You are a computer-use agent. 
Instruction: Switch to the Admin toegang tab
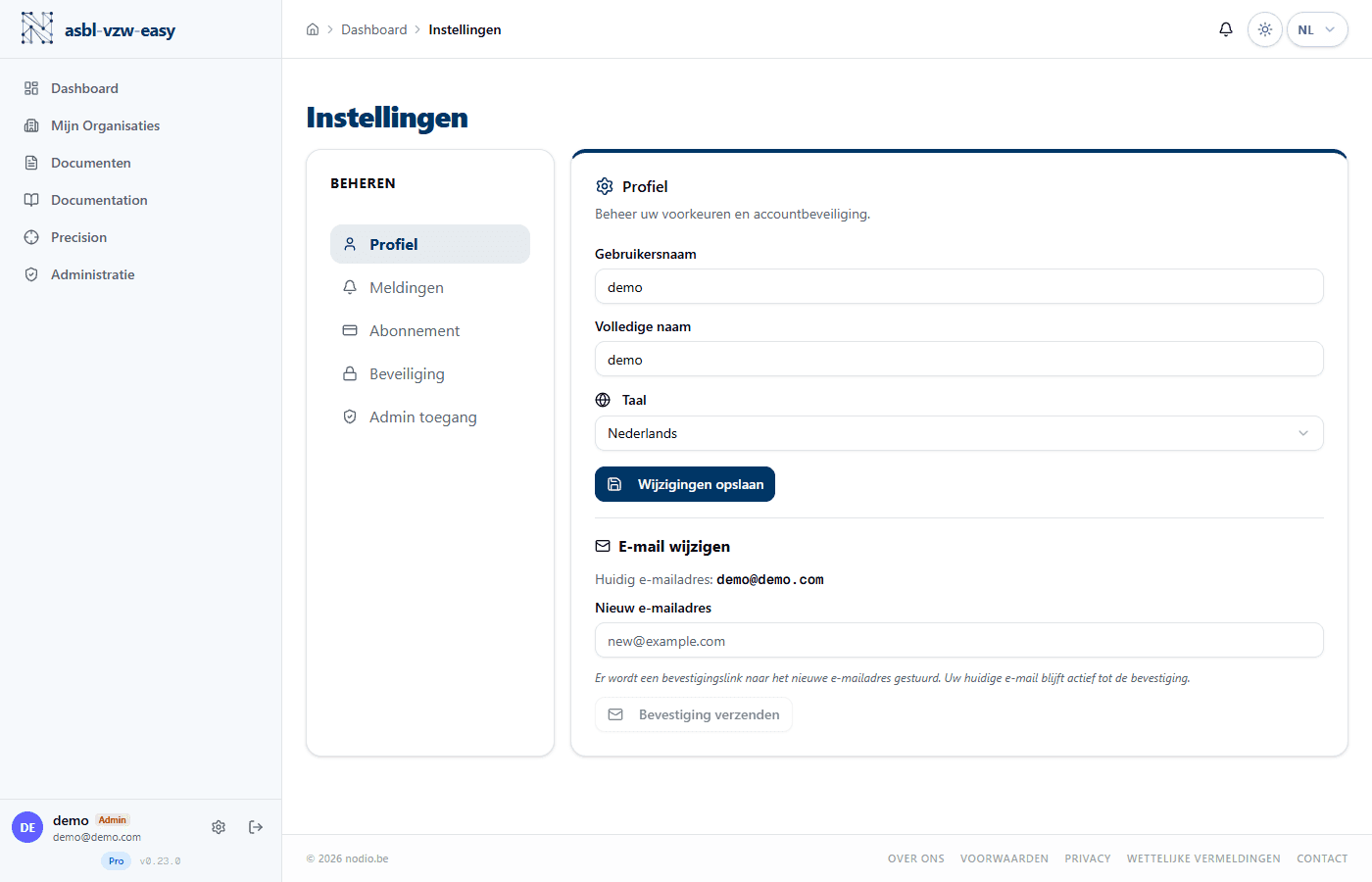click(430, 416)
